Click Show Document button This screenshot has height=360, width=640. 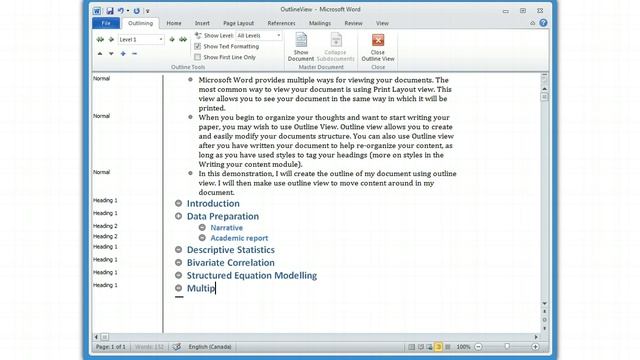point(301,47)
